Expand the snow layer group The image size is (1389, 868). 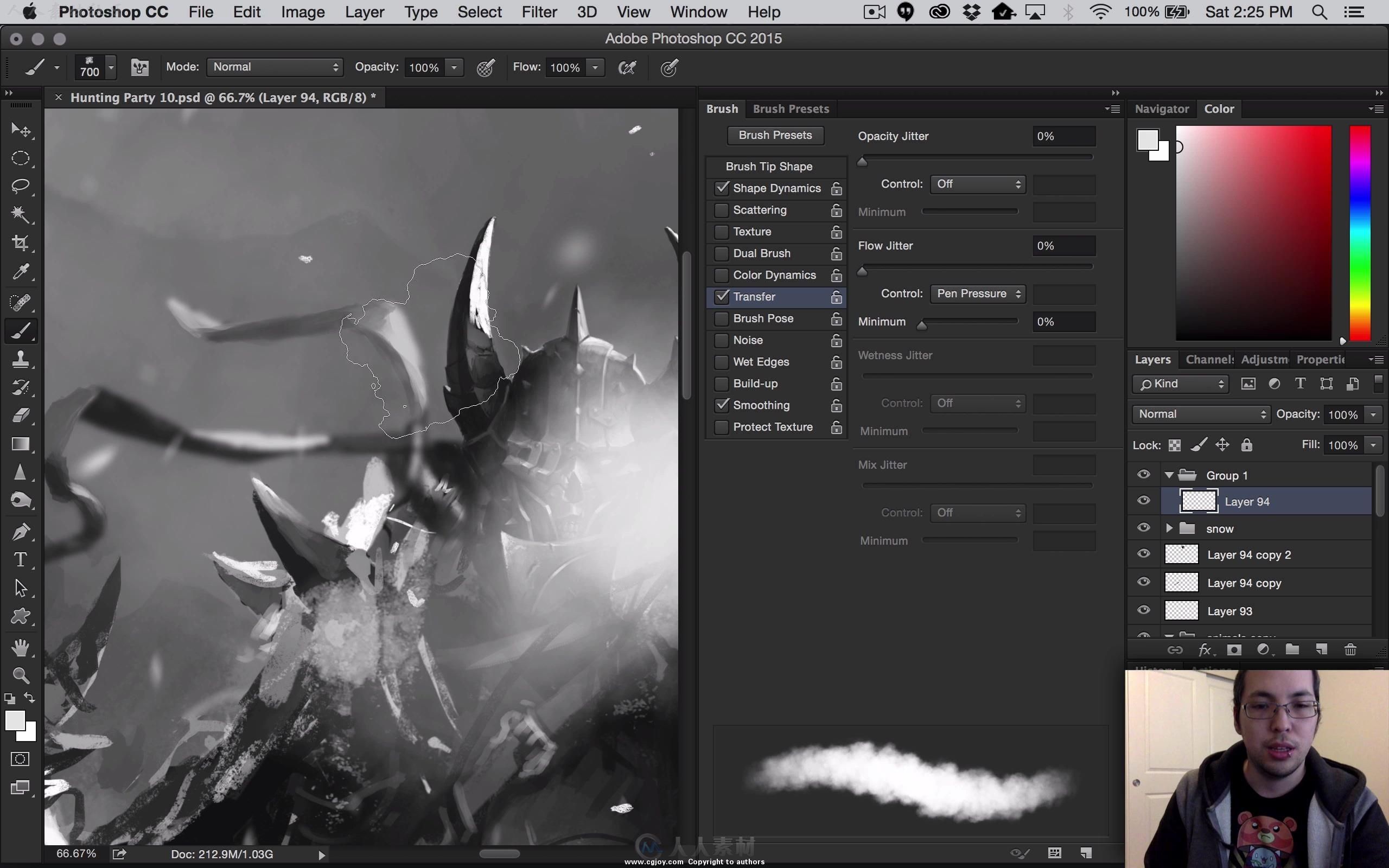pyautogui.click(x=1169, y=528)
